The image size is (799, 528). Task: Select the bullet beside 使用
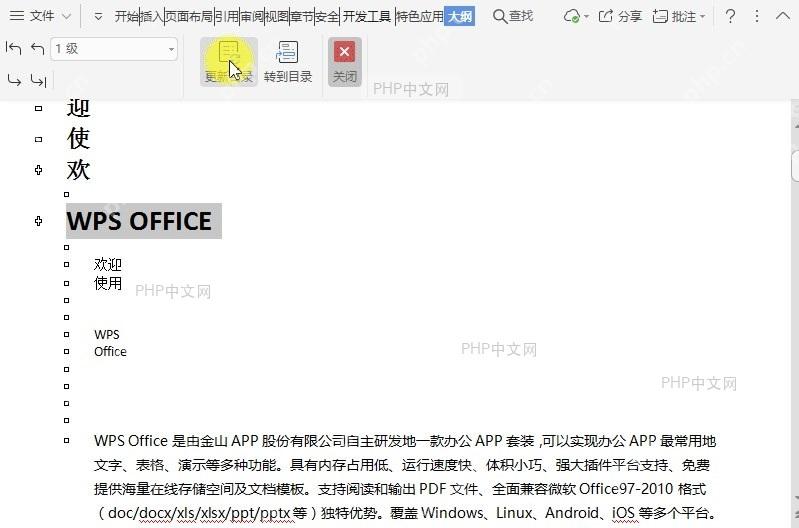point(67,283)
